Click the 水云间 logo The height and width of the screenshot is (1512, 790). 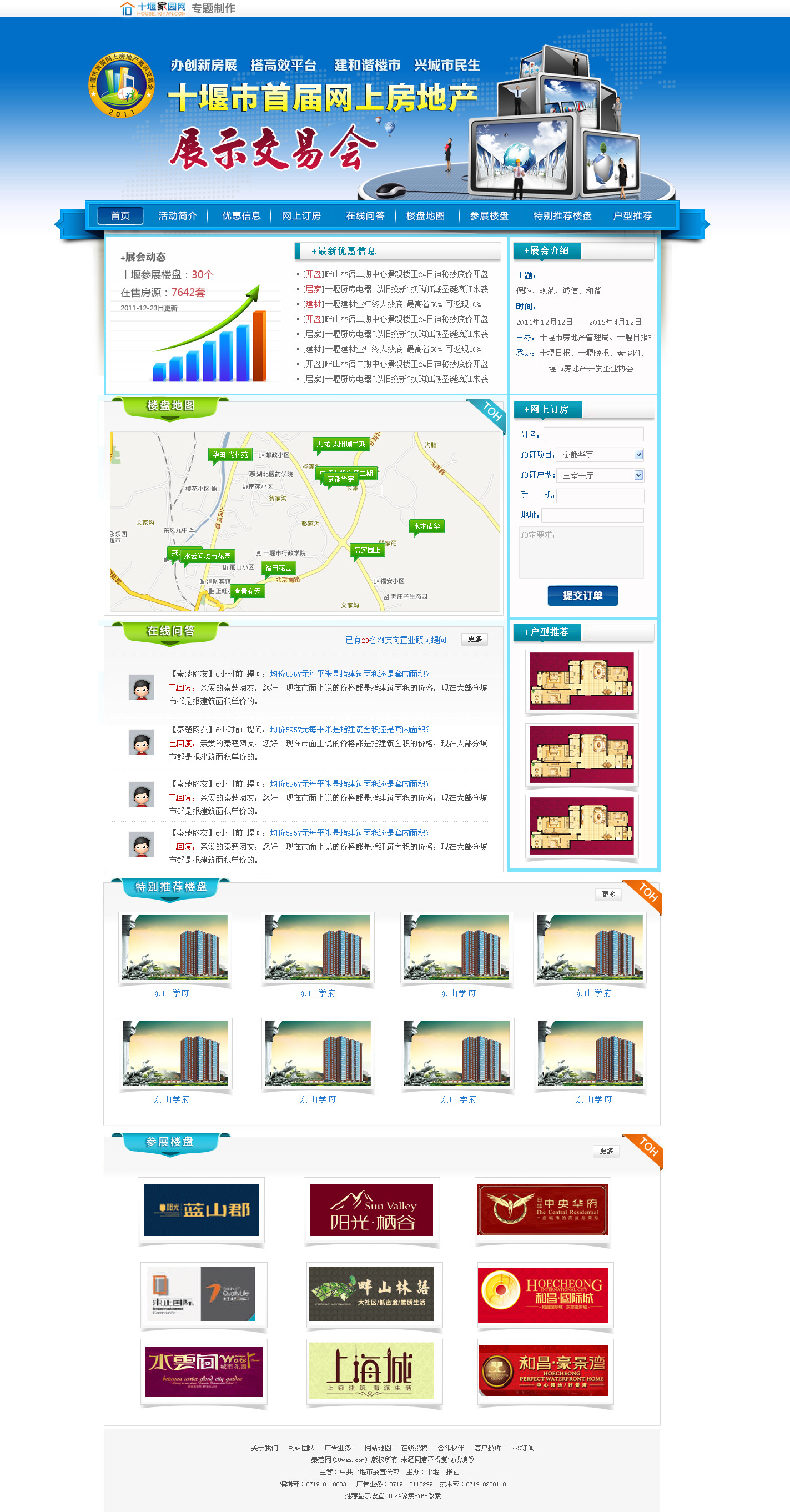pos(204,1371)
